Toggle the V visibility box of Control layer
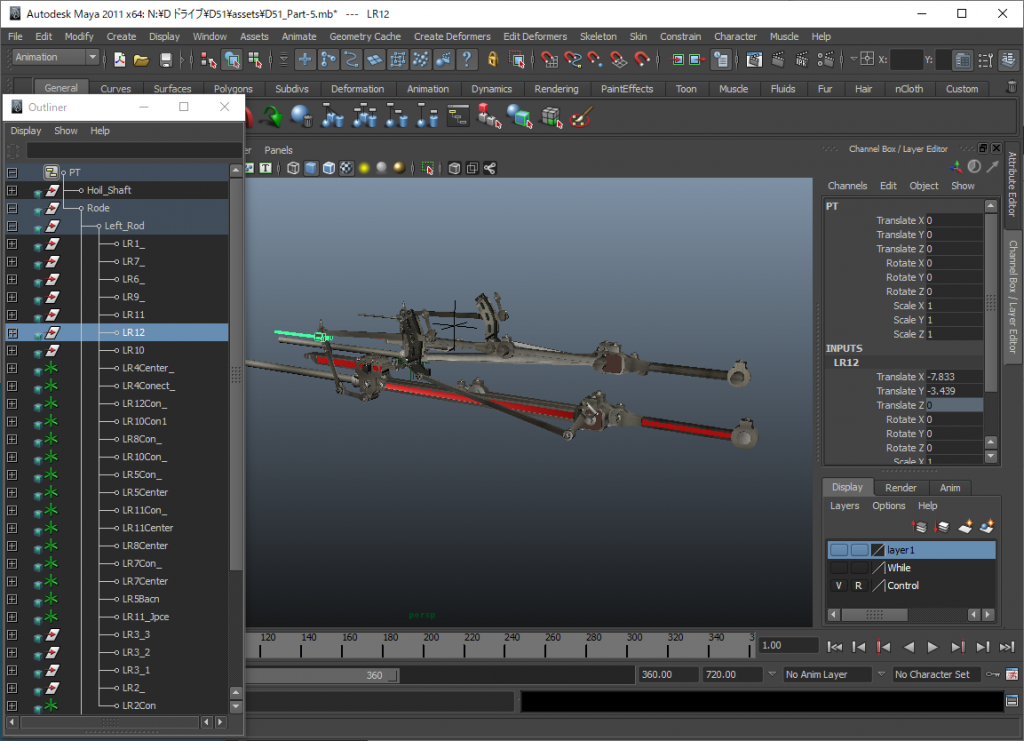This screenshot has width=1024, height=741. 839,586
